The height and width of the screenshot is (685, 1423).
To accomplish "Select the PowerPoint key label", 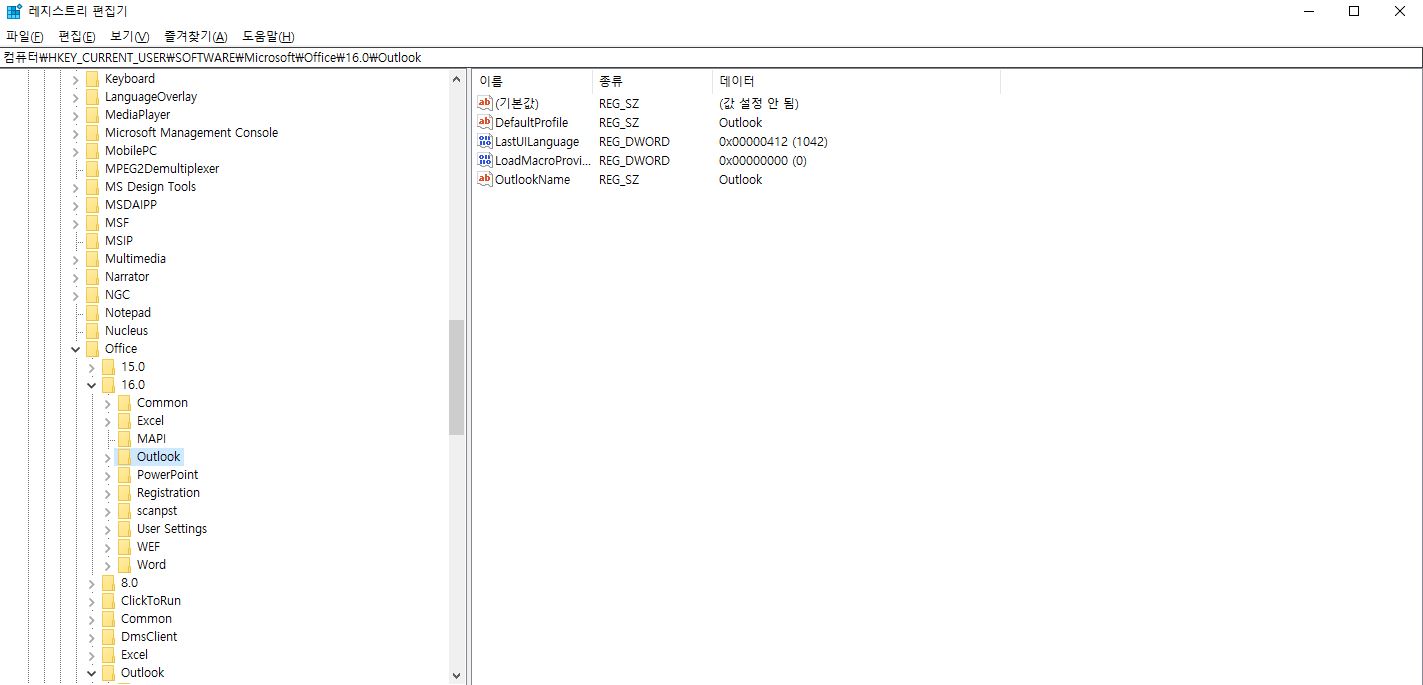I will pos(167,475).
